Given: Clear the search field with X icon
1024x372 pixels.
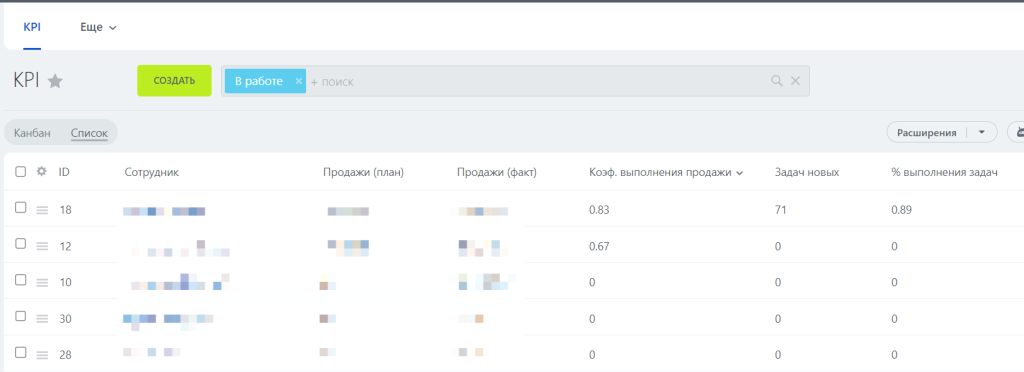Looking at the screenshot, I should pyautogui.click(x=795, y=81).
